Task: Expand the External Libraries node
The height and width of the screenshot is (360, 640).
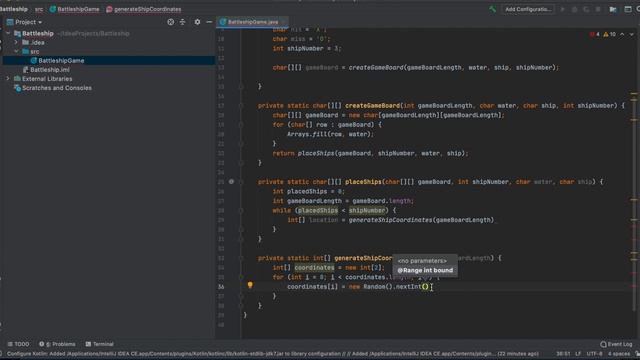Action: 8,78
